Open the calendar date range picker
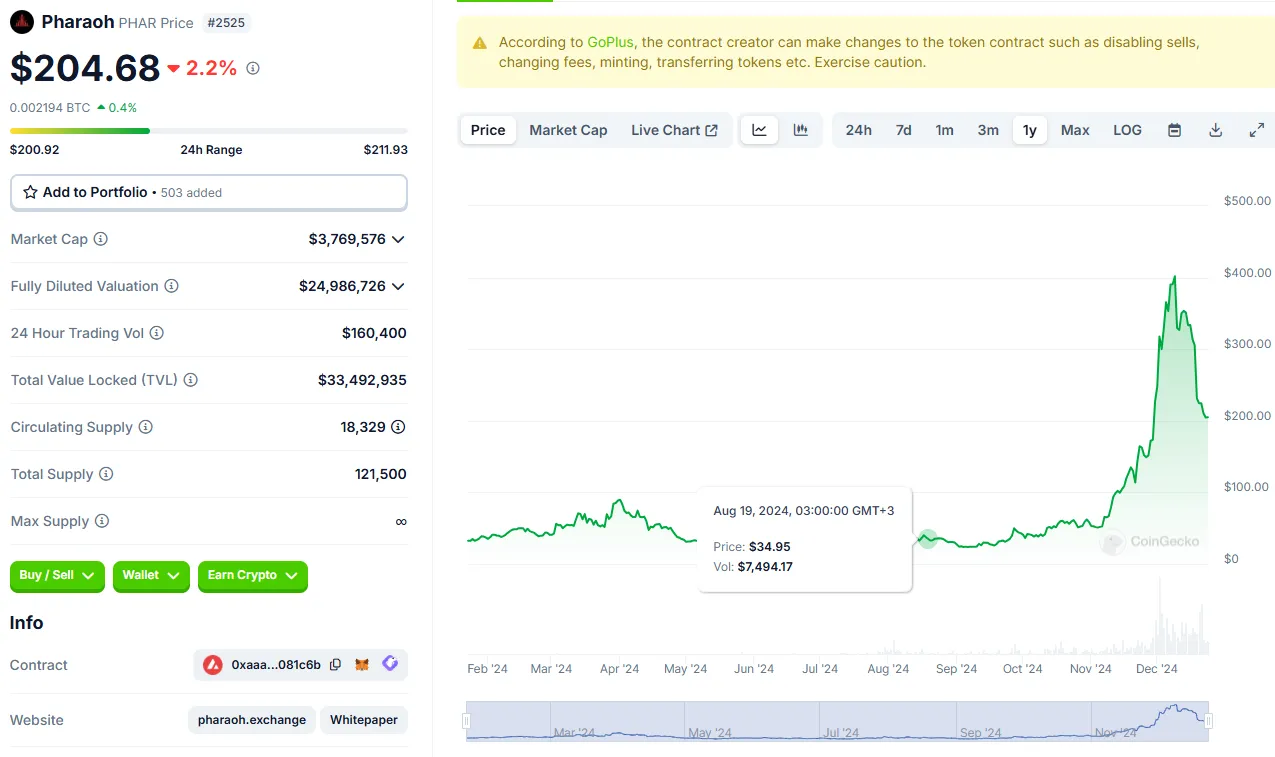This screenshot has height=757, width=1275. click(1175, 130)
